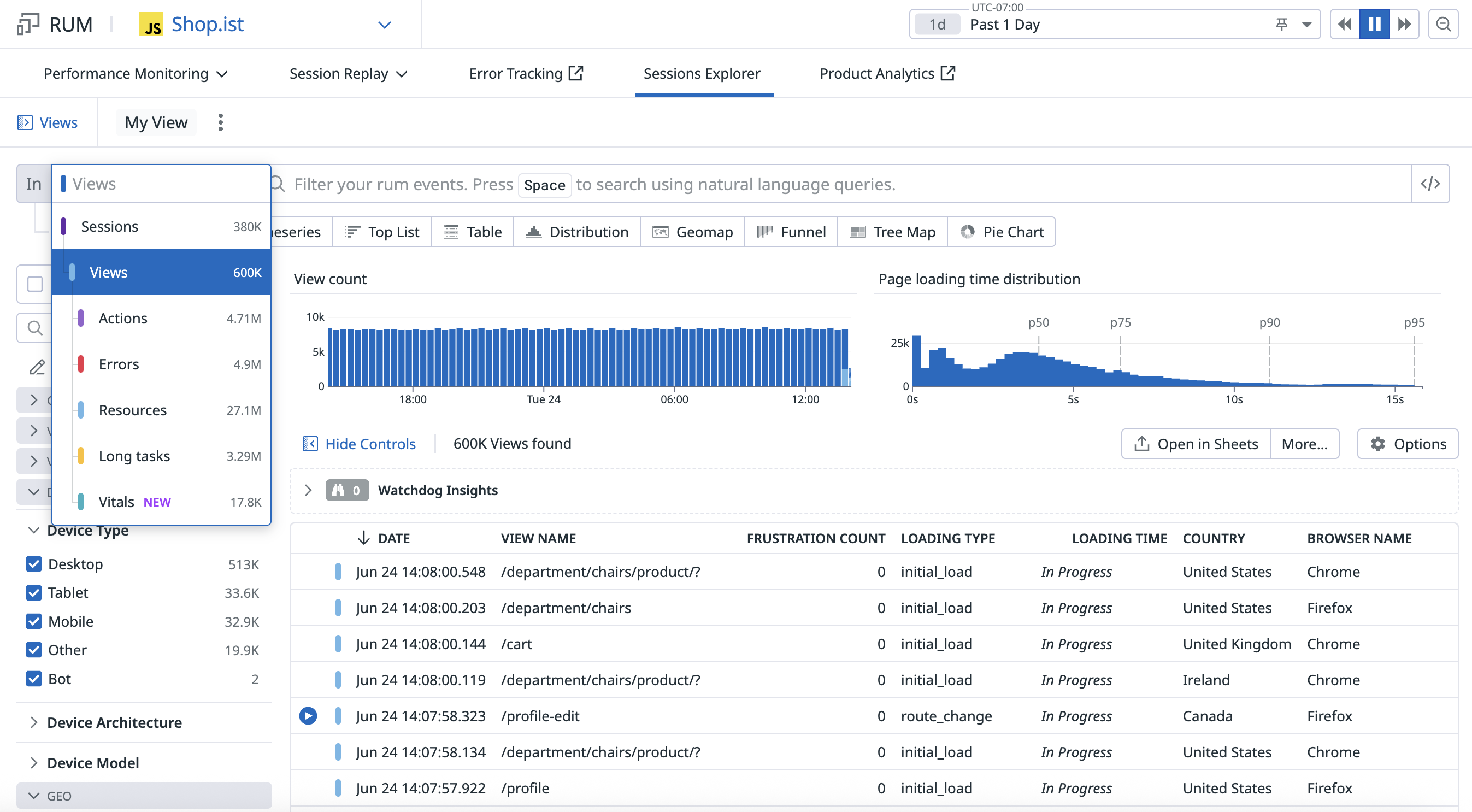Click the facet search magnifier icon
This screenshot has width=1472, height=812.
click(35, 328)
